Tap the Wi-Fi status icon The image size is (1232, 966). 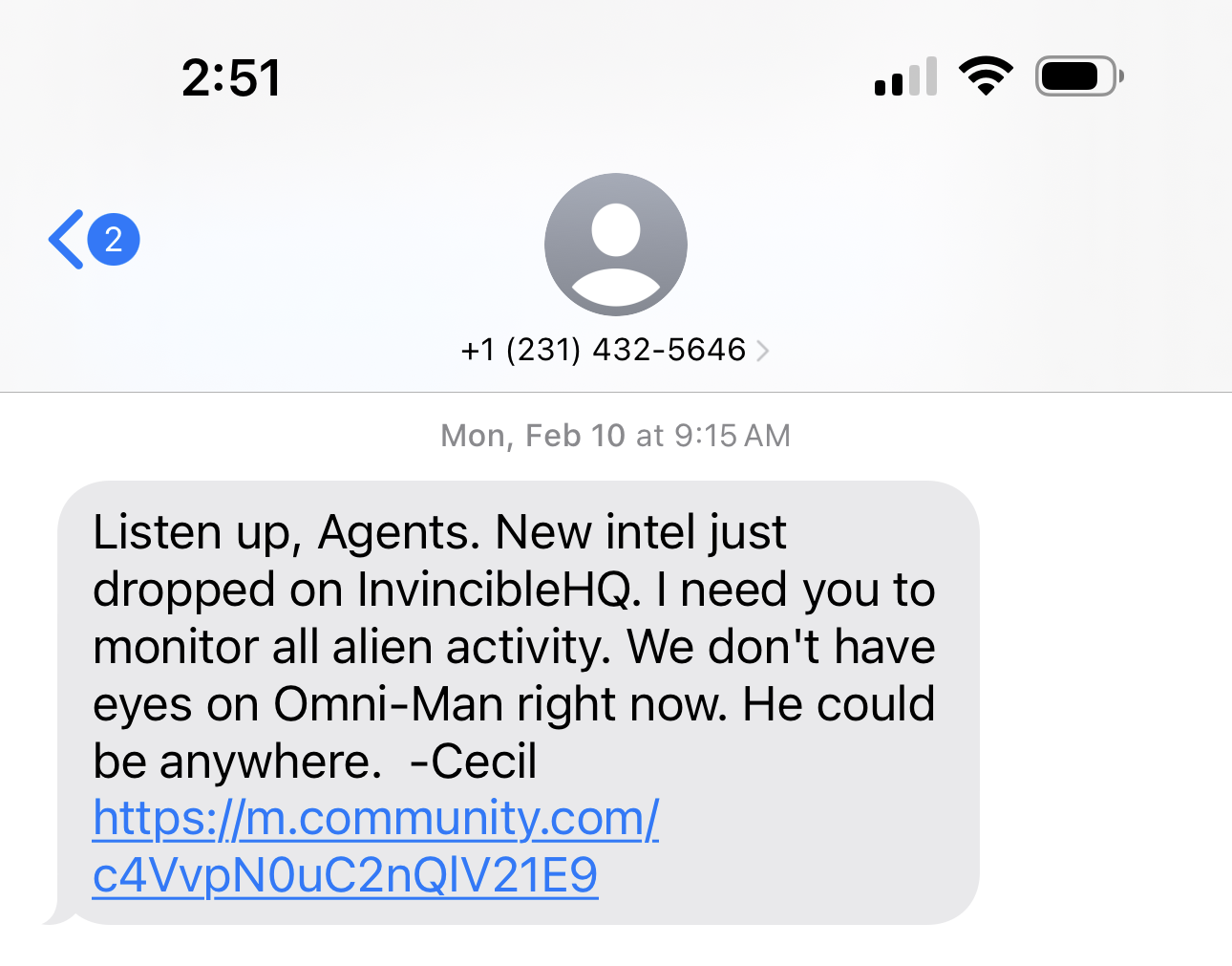986,76
